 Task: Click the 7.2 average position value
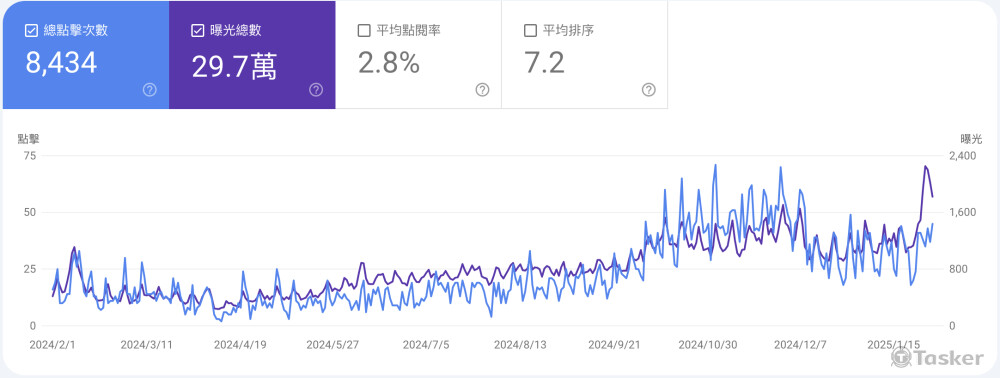point(544,63)
